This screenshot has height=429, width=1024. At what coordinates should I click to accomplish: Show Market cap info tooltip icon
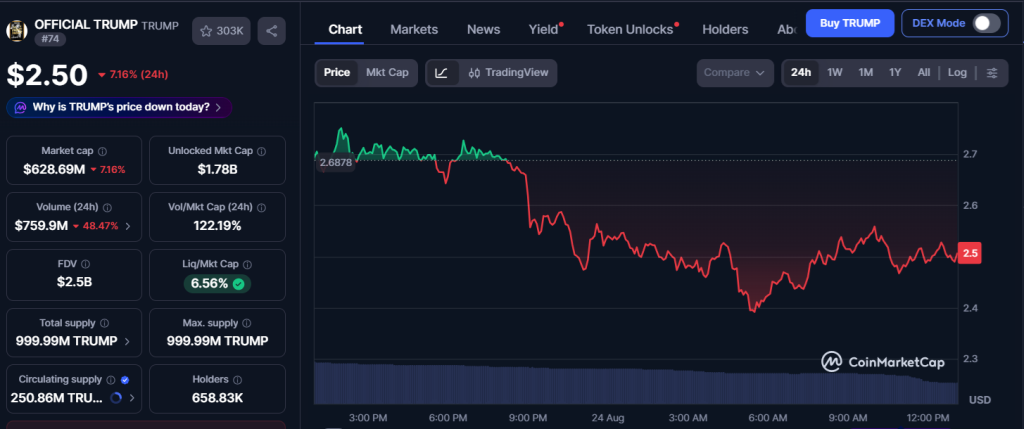pyautogui.click(x=102, y=151)
